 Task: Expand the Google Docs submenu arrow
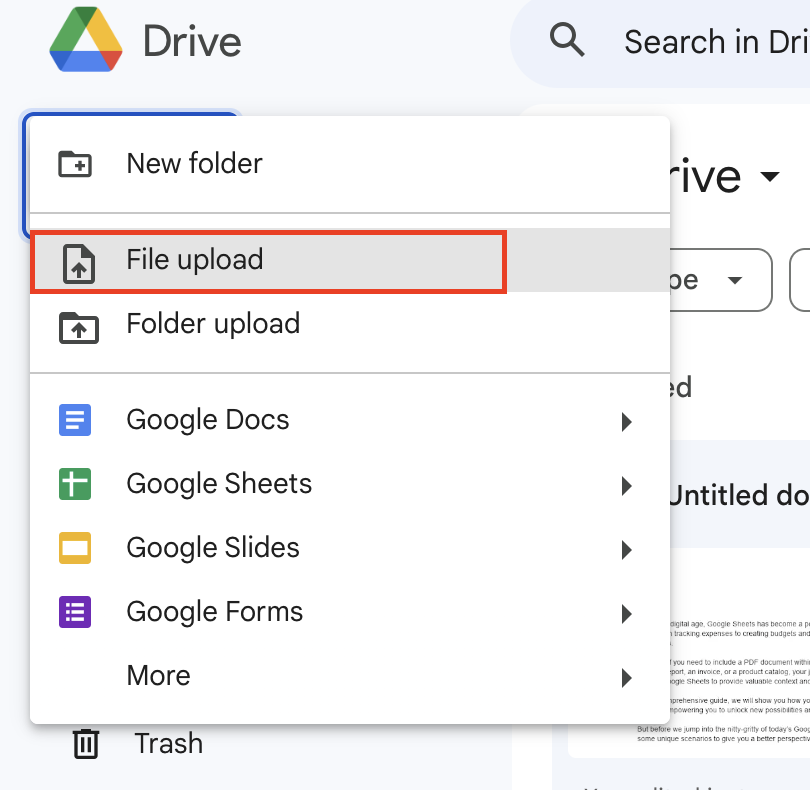click(x=627, y=422)
